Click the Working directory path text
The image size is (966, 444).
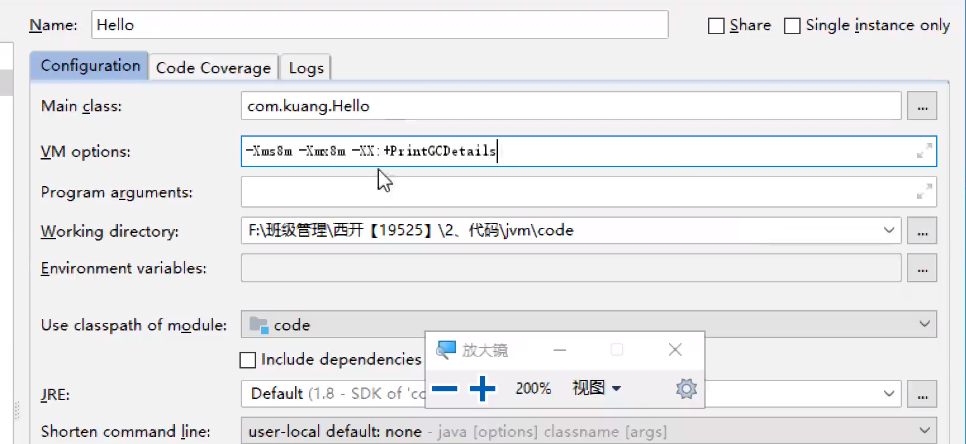pyautogui.click(x=411, y=231)
